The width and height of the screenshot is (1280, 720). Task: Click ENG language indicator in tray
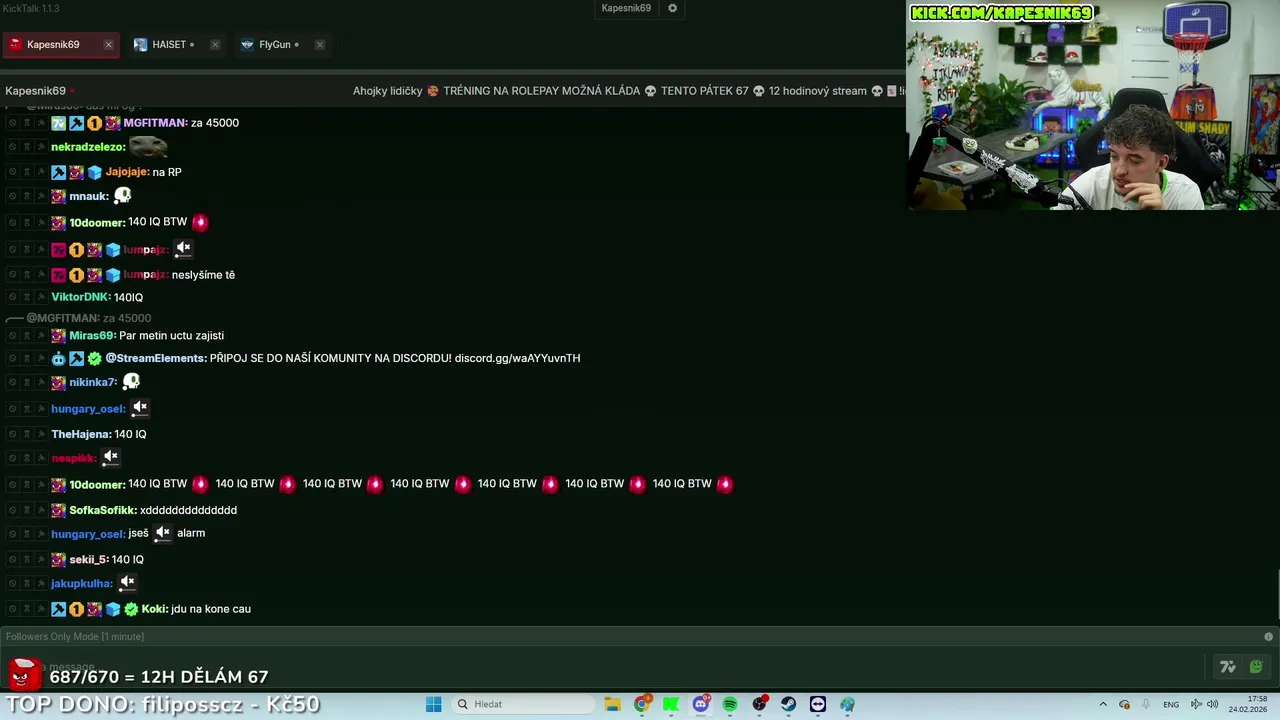coord(1171,704)
